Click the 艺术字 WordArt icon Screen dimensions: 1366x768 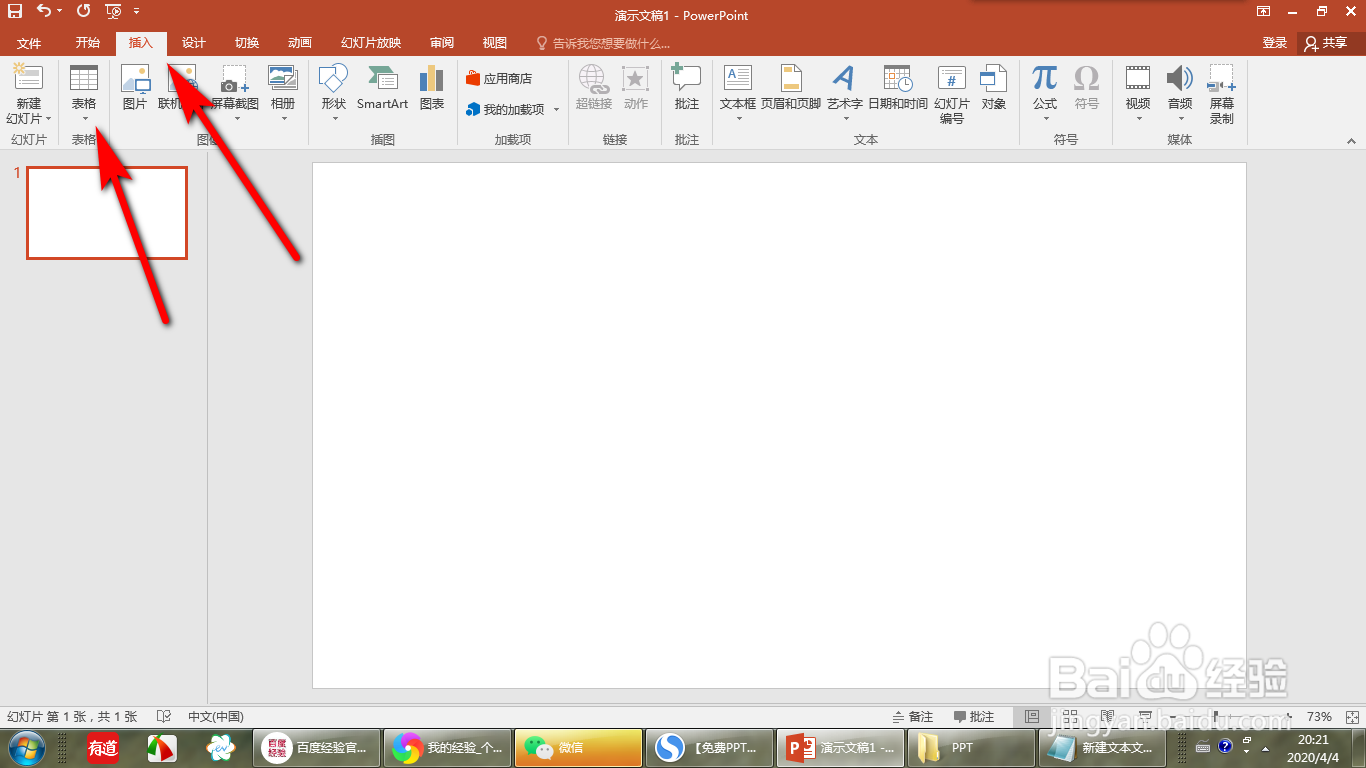[844, 78]
